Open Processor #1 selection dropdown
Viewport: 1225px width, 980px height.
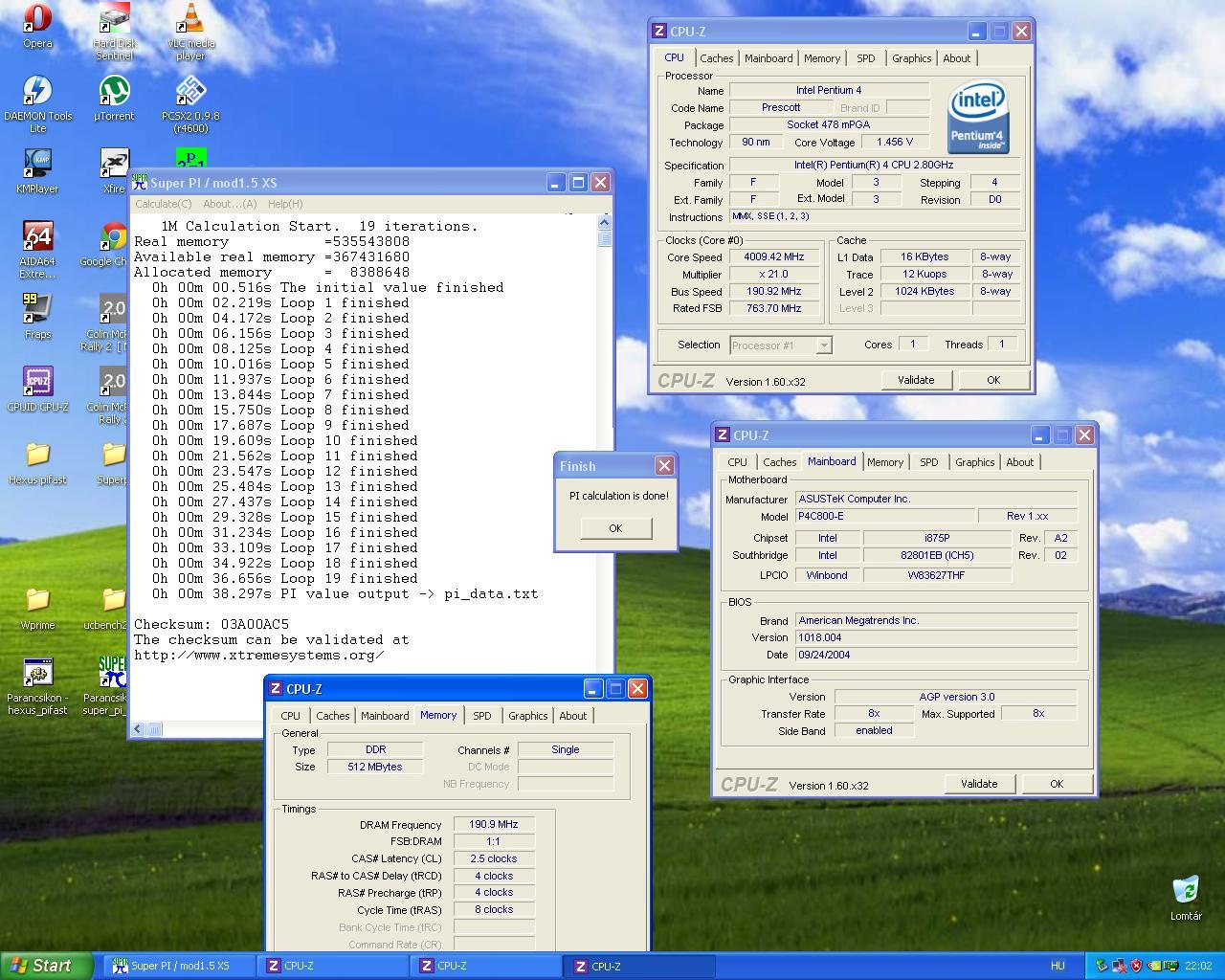coord(781,345)
